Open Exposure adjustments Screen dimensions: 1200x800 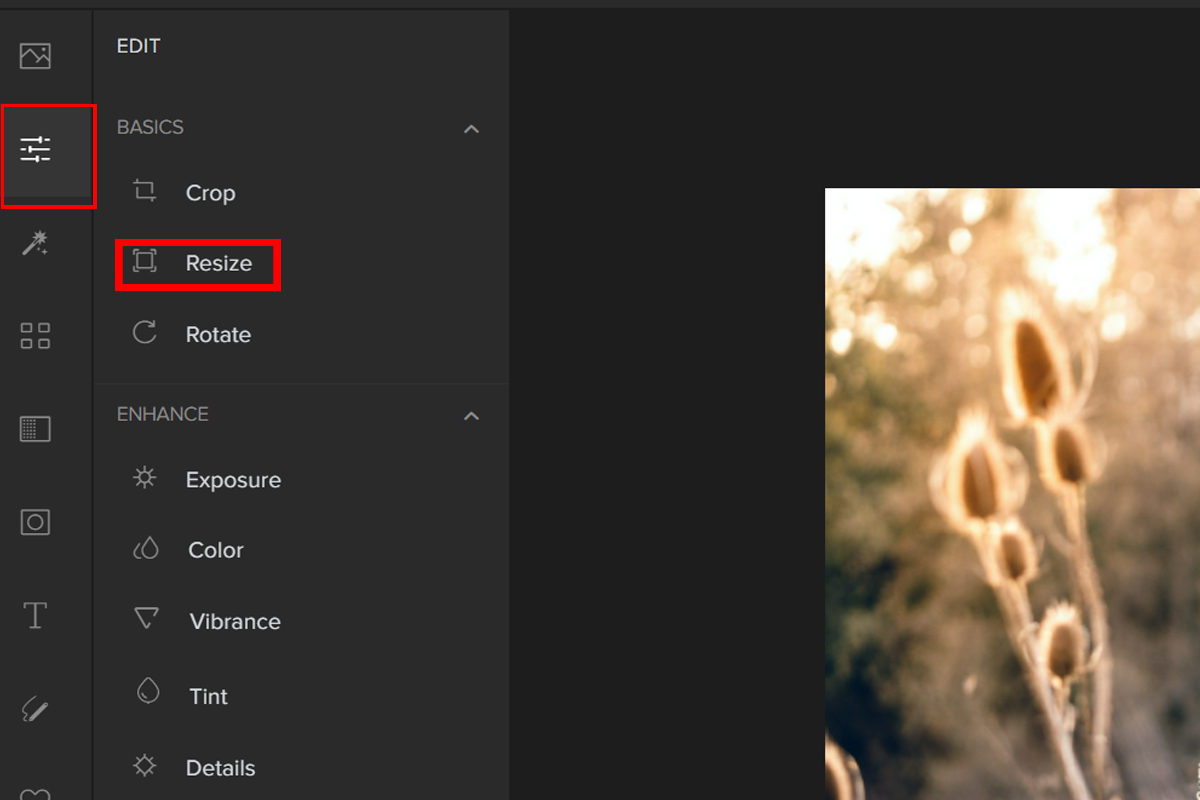[232, 480]
